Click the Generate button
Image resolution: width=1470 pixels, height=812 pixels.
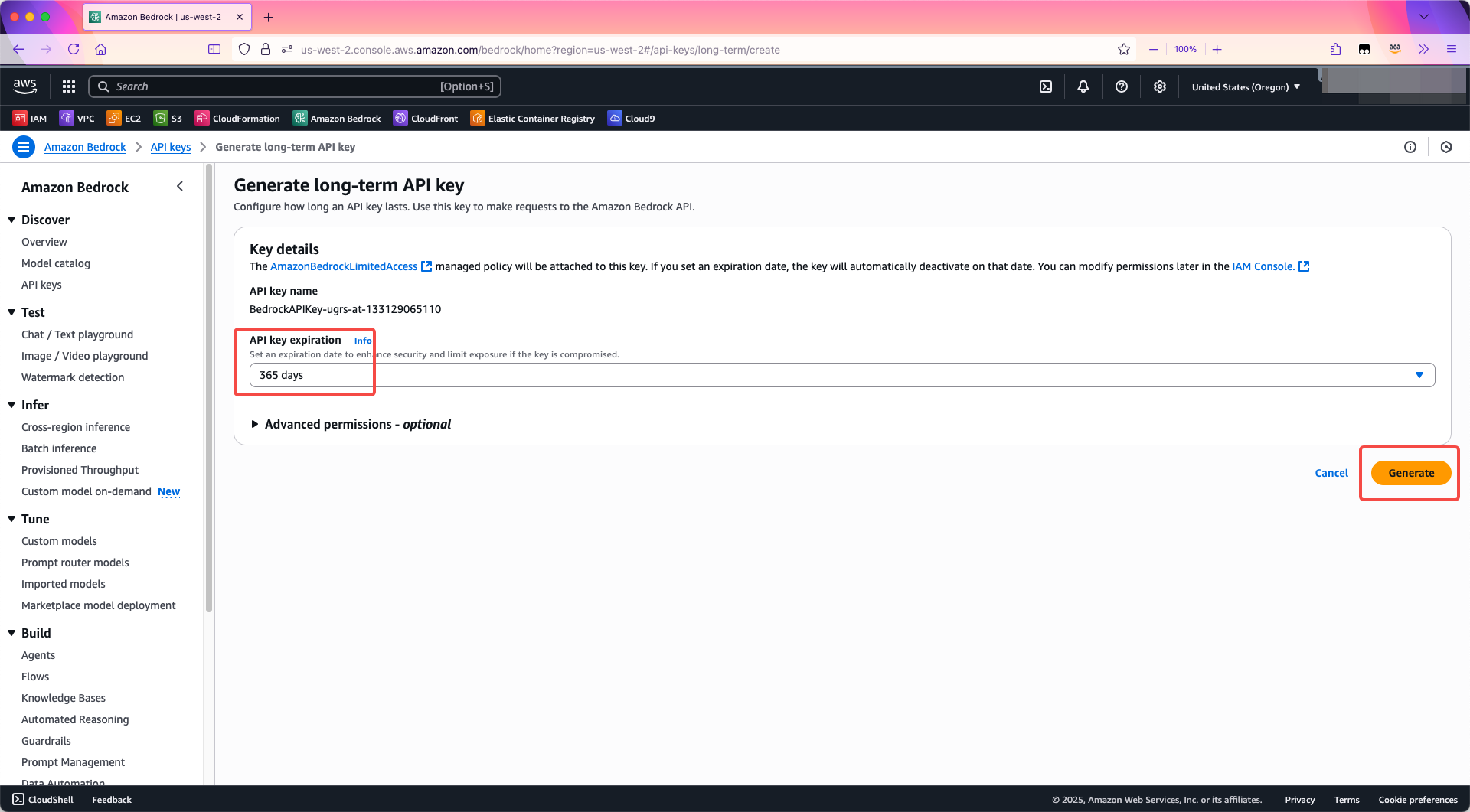tap(1410, 473)
